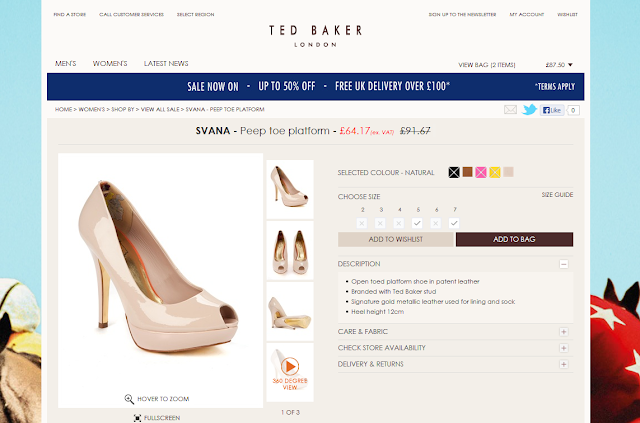Click Add to Wishlist button
The width and height of the screenshot is (640, 423).
tap(396, 239)
